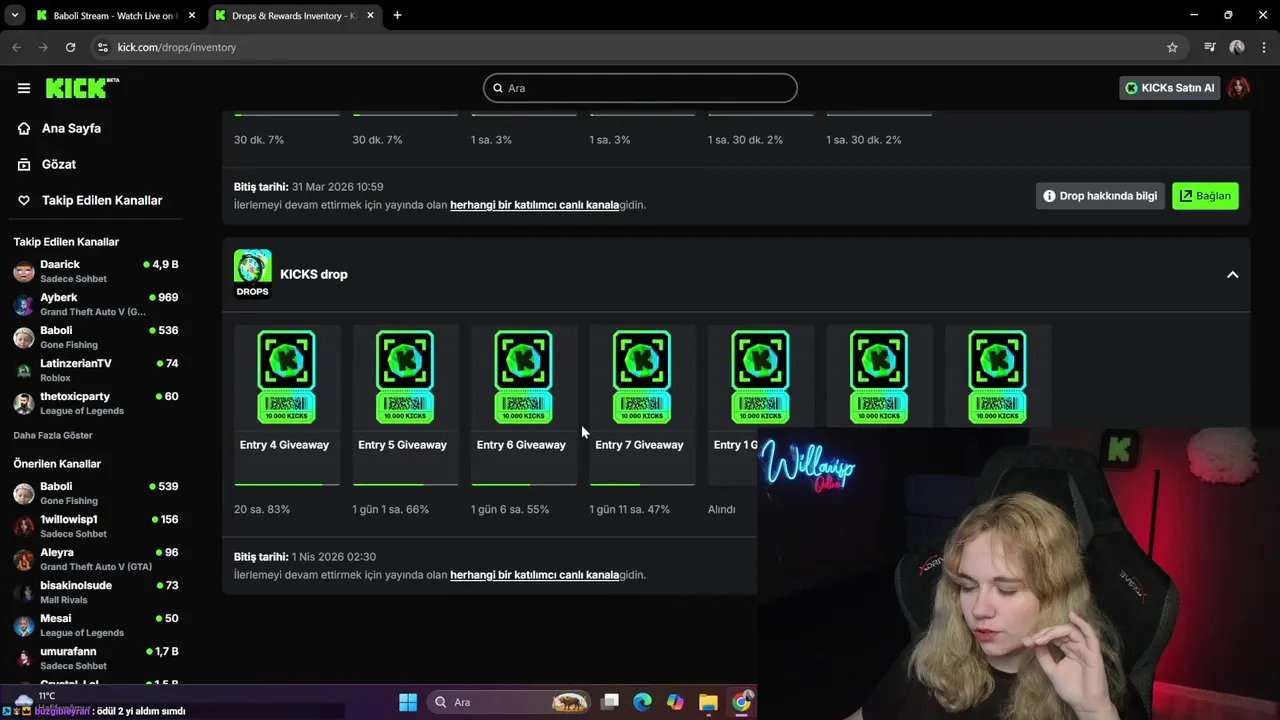Close the Baboli Stream tab
This screenshot has height=720, width=1280.
click(x=192, y=15)
